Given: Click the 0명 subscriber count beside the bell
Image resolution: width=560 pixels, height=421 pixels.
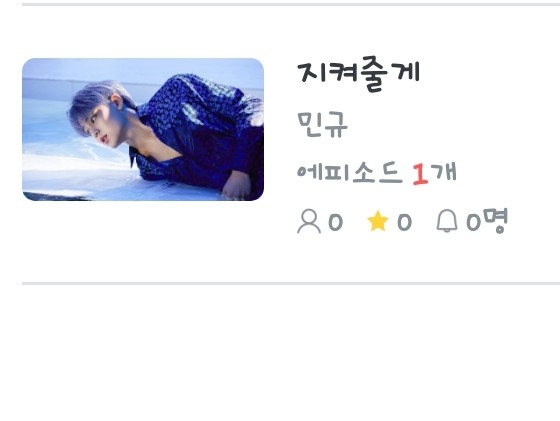Looking at the screenshot, I should (487, 221).
